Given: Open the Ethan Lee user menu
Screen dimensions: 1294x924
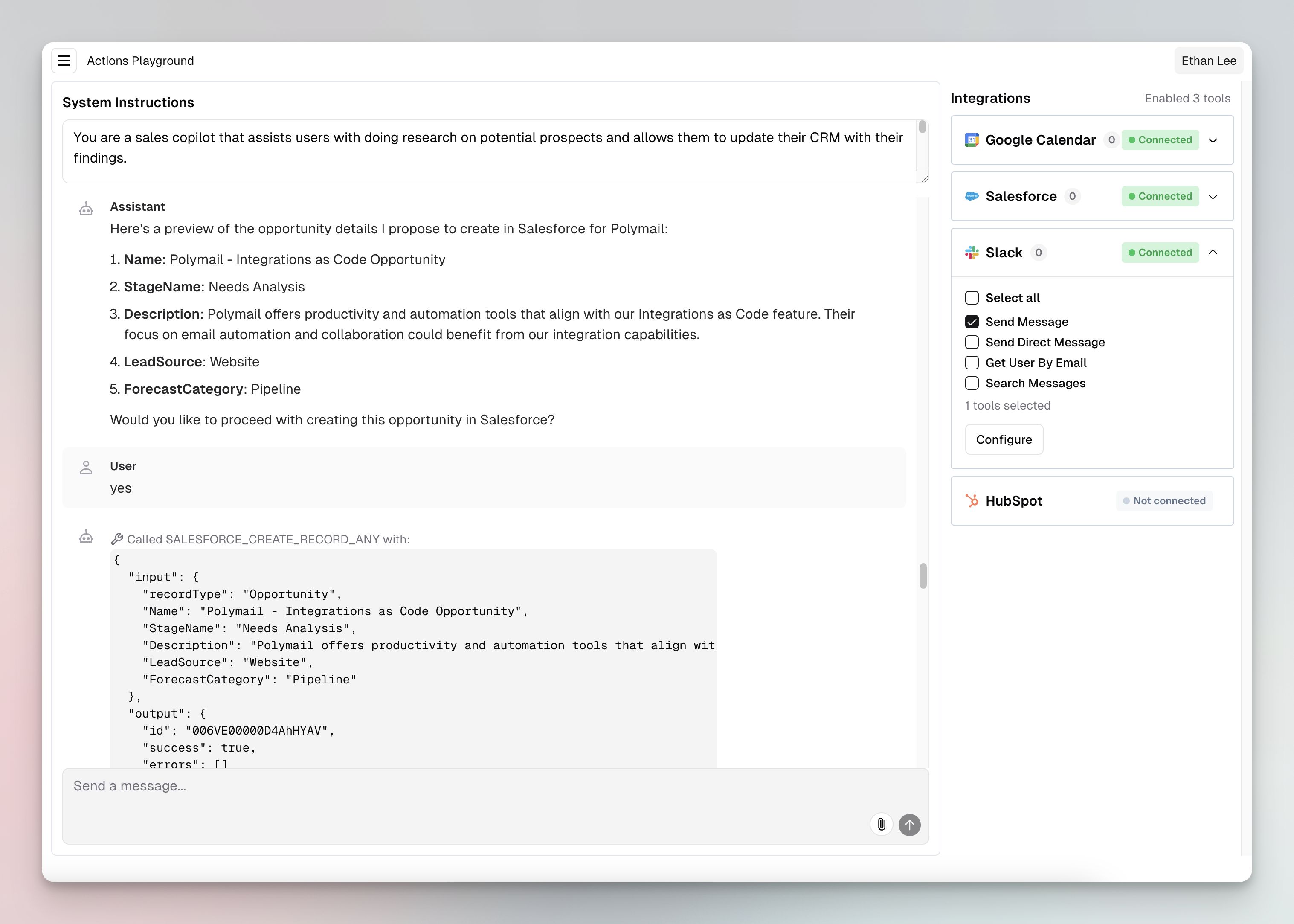Looking at the screenshot, I should coord(1209,61).
